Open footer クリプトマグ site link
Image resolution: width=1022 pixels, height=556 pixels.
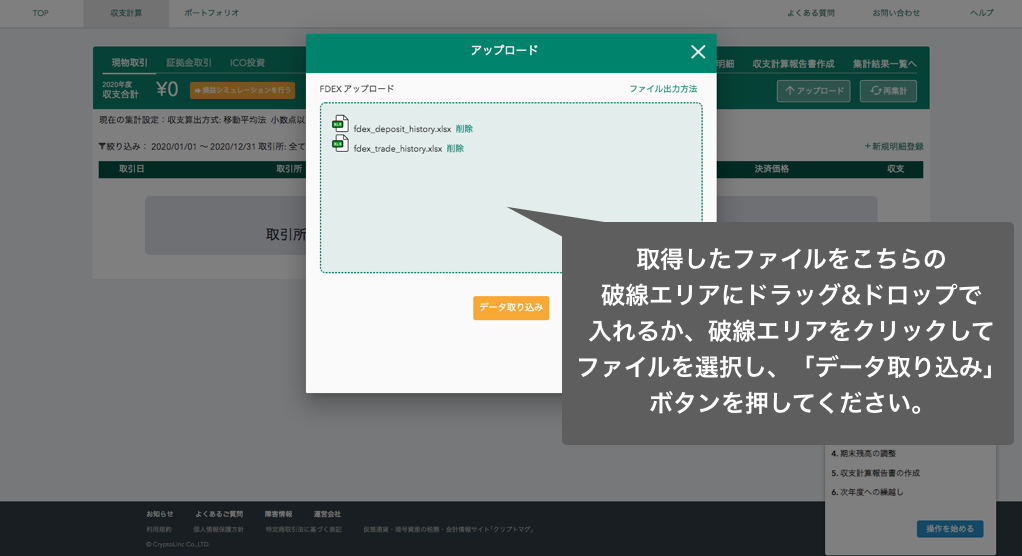pyautogui.click(x=449, y=529)
